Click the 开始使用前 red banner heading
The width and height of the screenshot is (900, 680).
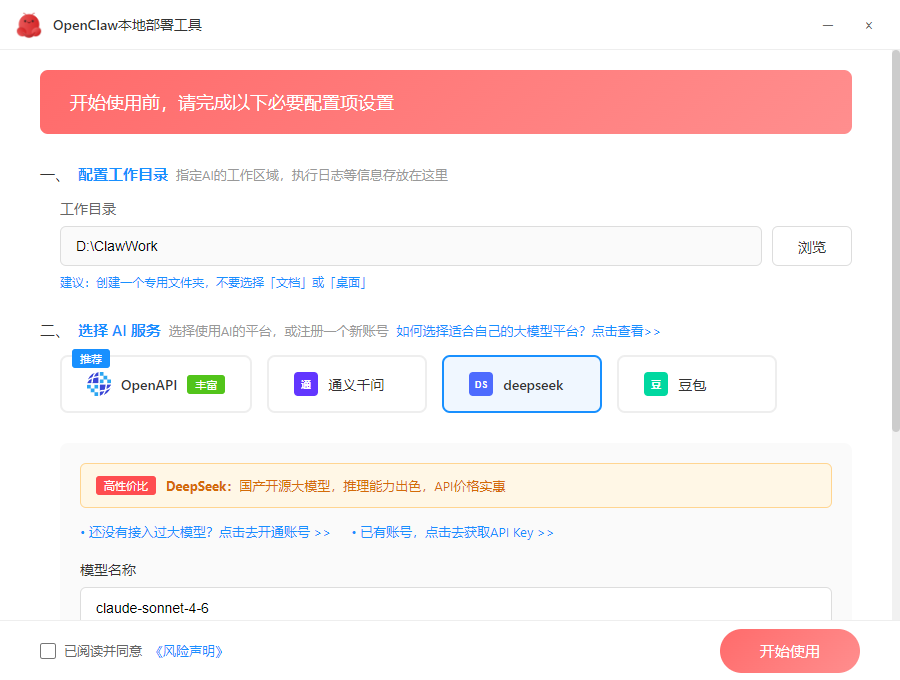click(232, 103)
